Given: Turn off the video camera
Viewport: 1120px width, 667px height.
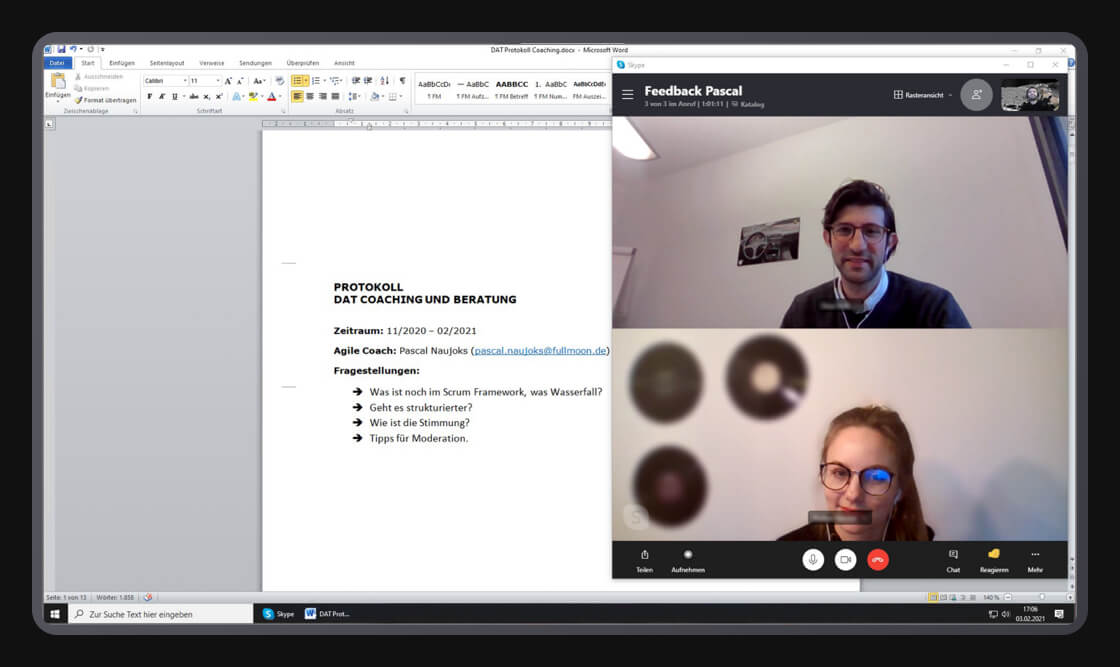Looking at the screenshot, I should 845,560.
